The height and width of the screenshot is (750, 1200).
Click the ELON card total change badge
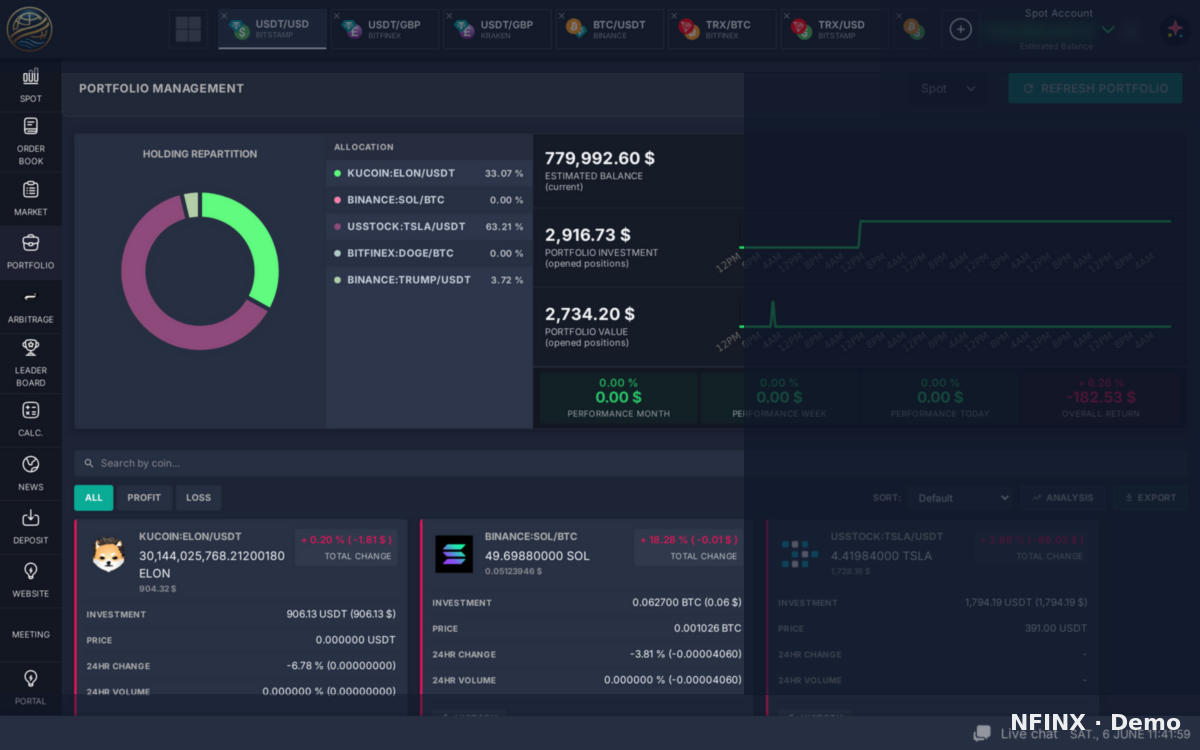tap(346, 547)
